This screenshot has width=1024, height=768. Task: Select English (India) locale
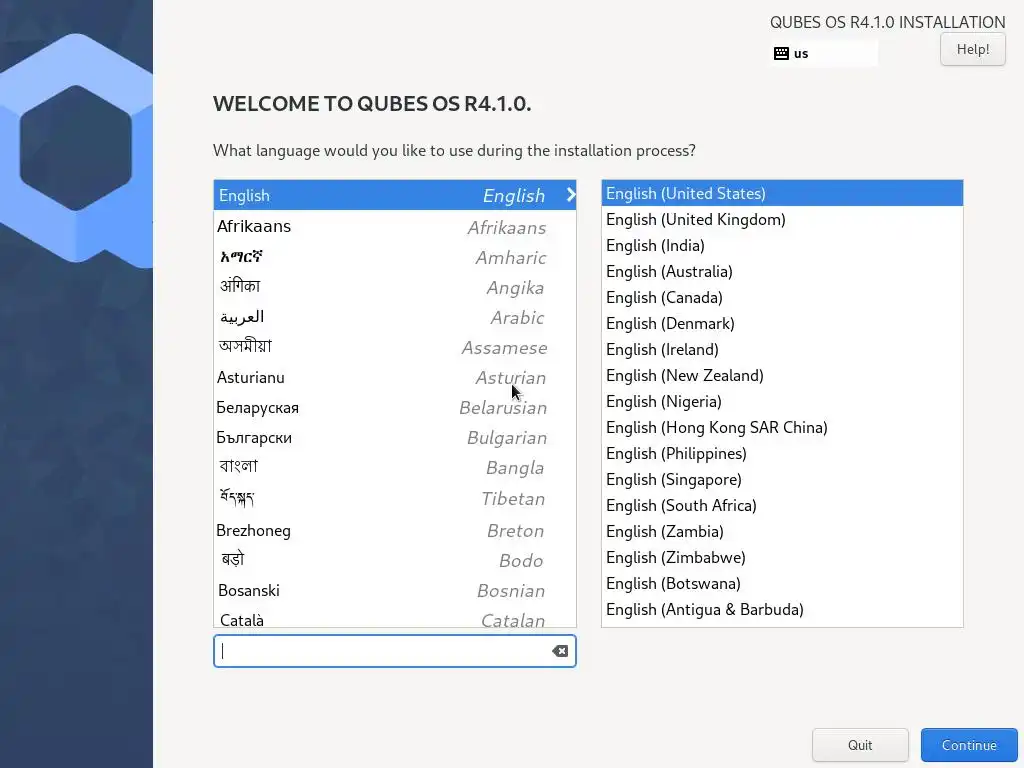tap(782, 246)
